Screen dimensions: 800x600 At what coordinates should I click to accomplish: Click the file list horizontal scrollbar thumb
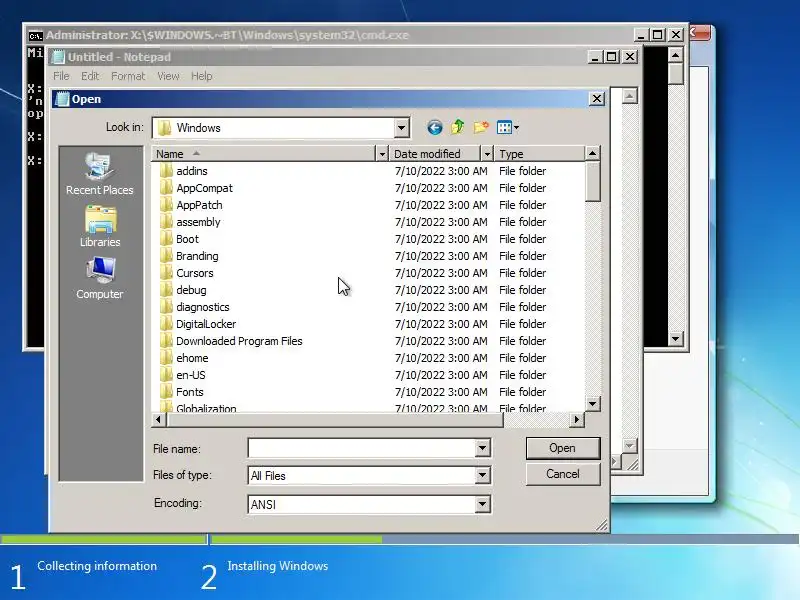(x=335, y=419)
